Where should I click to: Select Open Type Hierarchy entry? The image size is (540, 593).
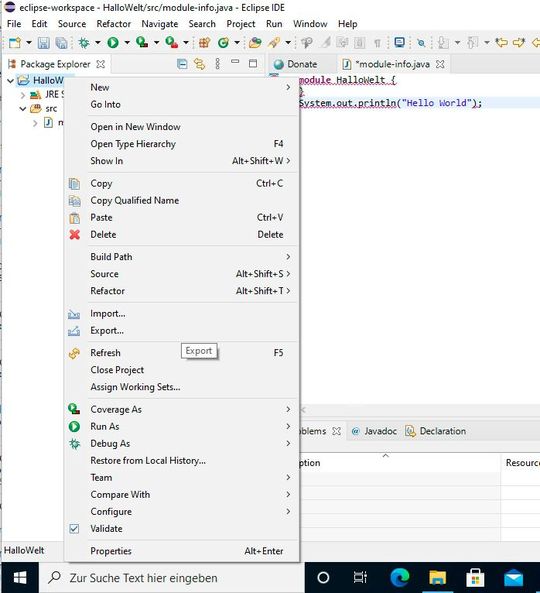click(182, 144)
